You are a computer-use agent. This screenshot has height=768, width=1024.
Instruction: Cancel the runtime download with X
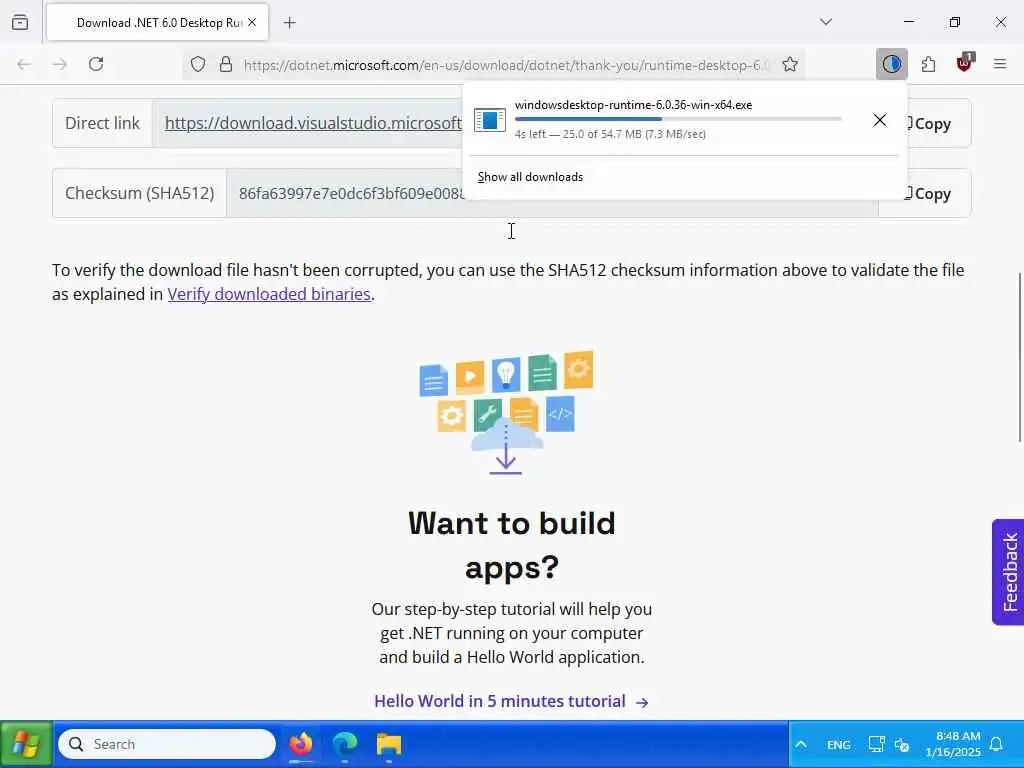click(880, 120)
